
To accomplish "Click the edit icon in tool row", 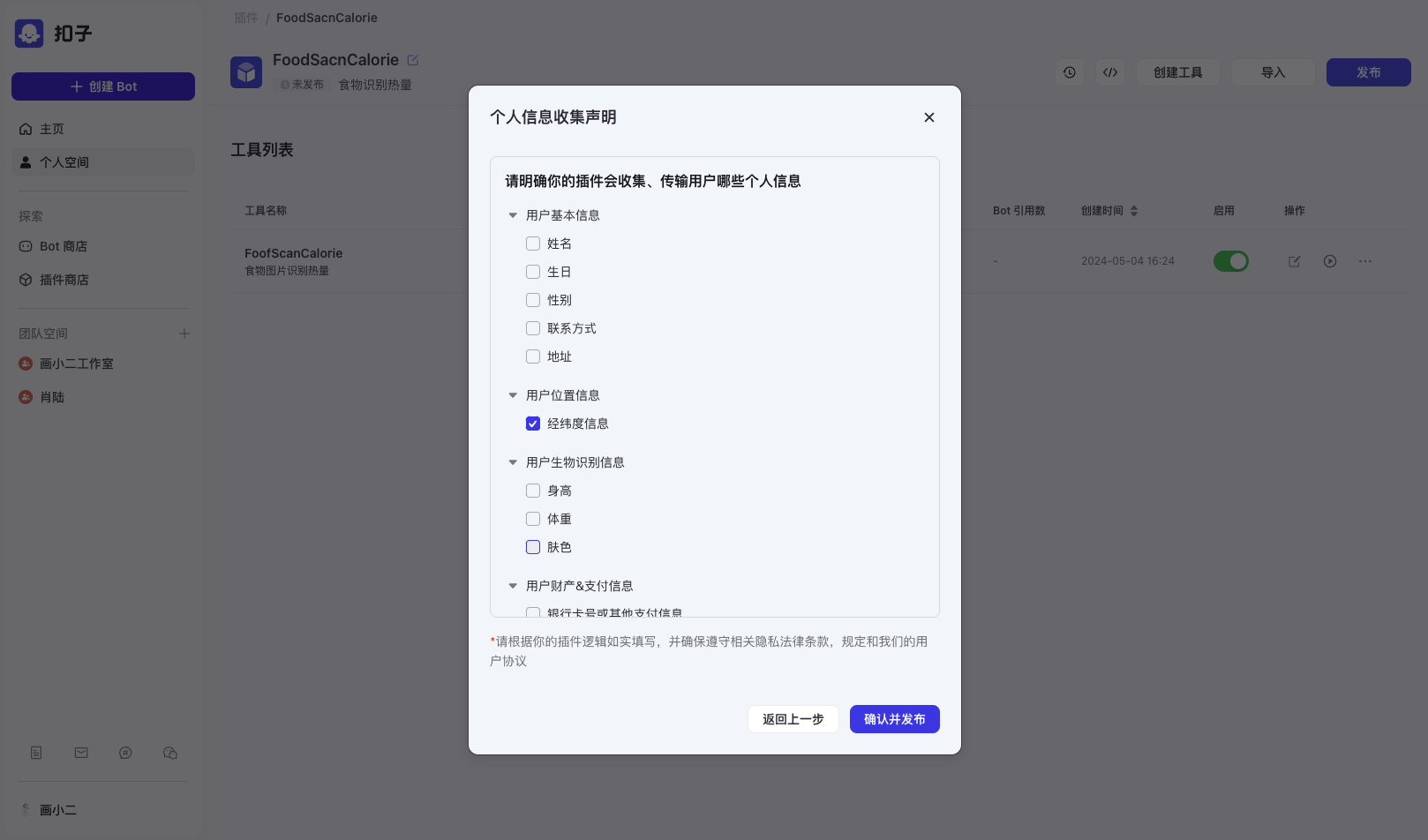I will (1294, 261).
